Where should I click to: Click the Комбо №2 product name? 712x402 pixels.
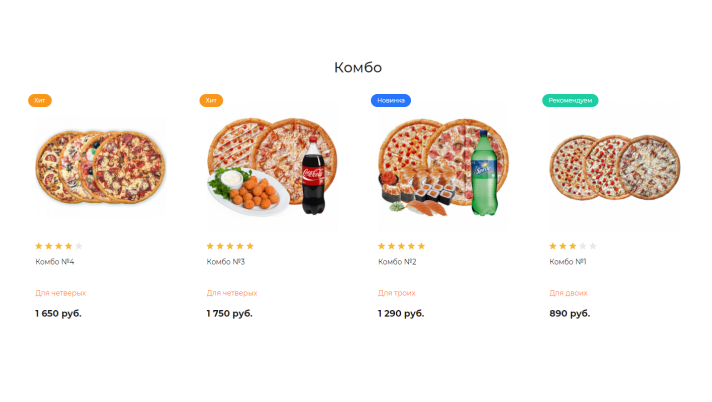[397, 262]
